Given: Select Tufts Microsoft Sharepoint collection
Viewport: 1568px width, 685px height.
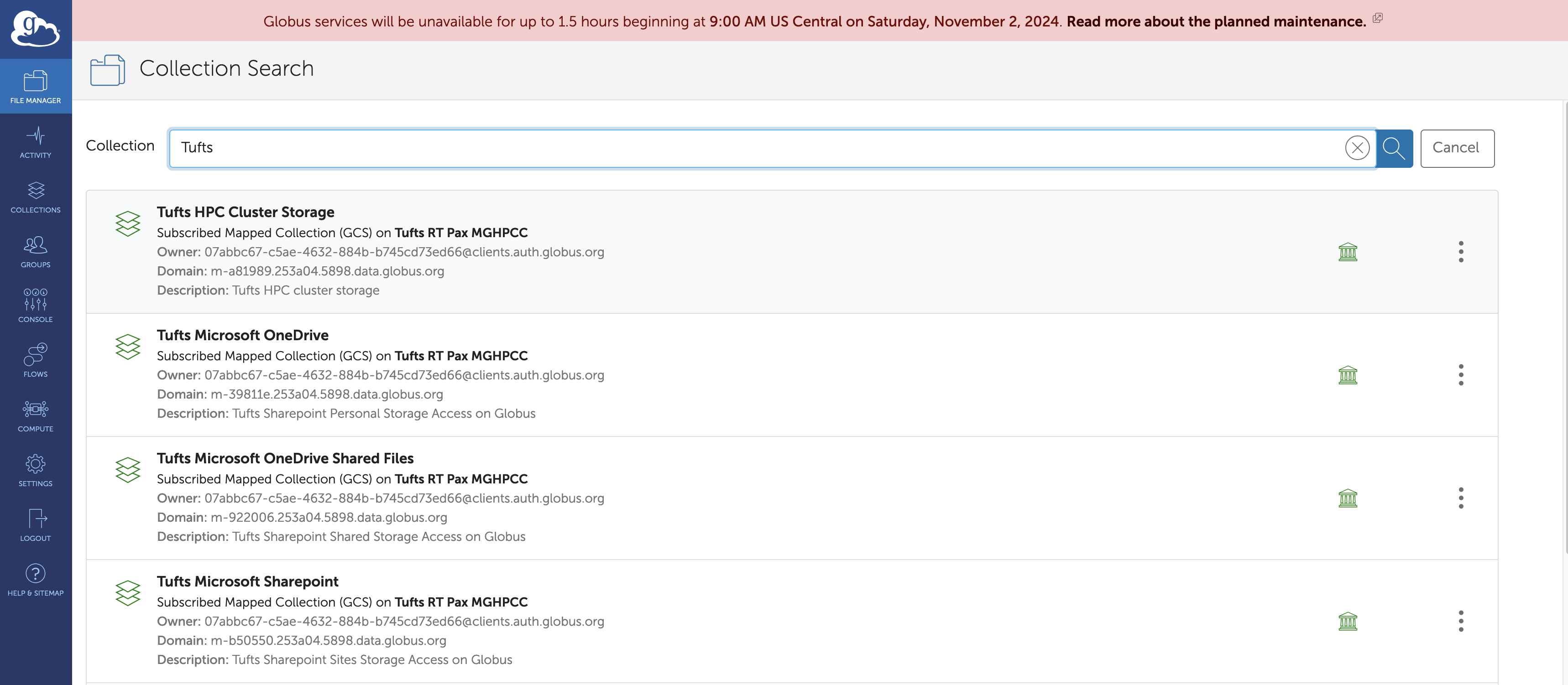Looking at the screenshot, I should [x=247, y=581].
